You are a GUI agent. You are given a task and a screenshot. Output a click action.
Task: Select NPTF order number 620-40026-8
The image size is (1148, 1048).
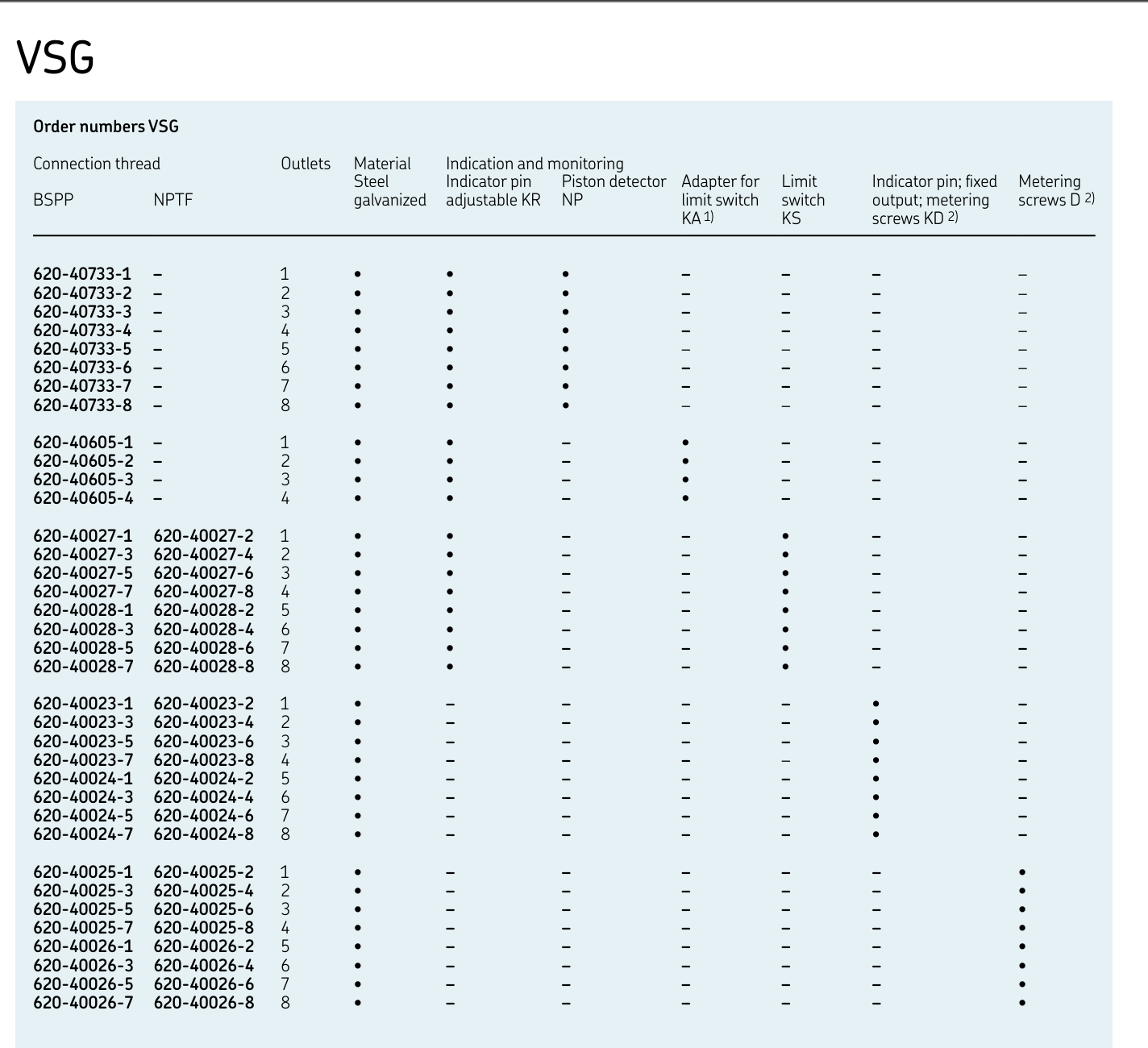pyautogui.click(x=203, y=1003)
